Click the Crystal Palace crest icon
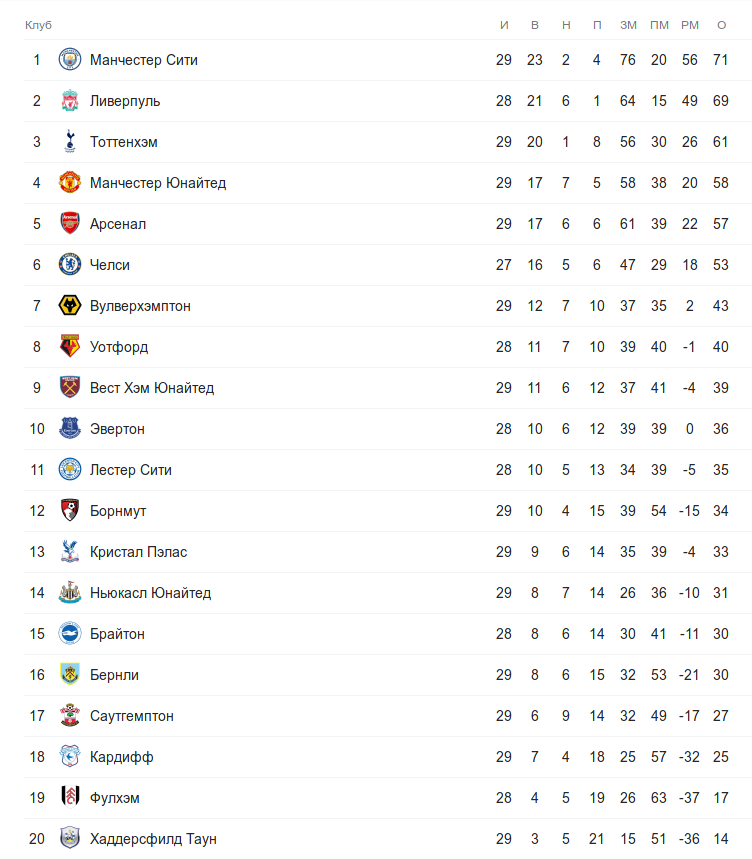The width and height of the screenshot is (752, 859). (69, 552)
